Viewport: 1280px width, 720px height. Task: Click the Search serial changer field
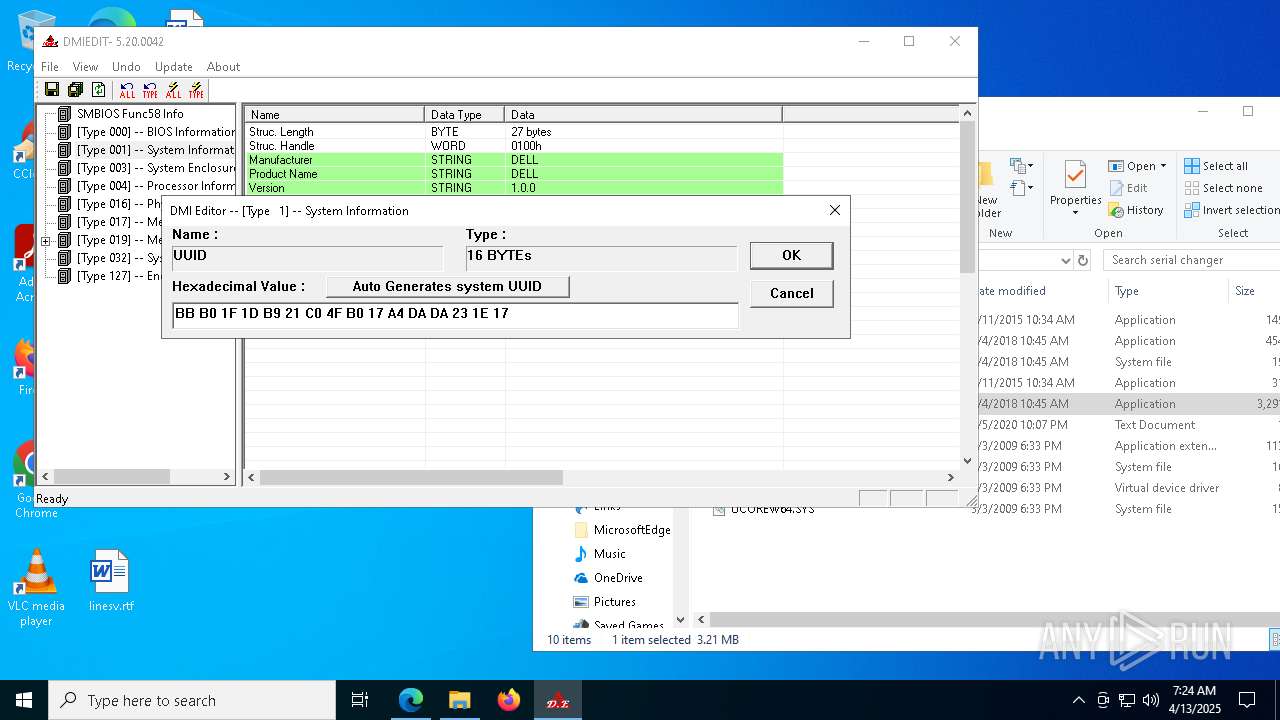[x=1192, y=260]
